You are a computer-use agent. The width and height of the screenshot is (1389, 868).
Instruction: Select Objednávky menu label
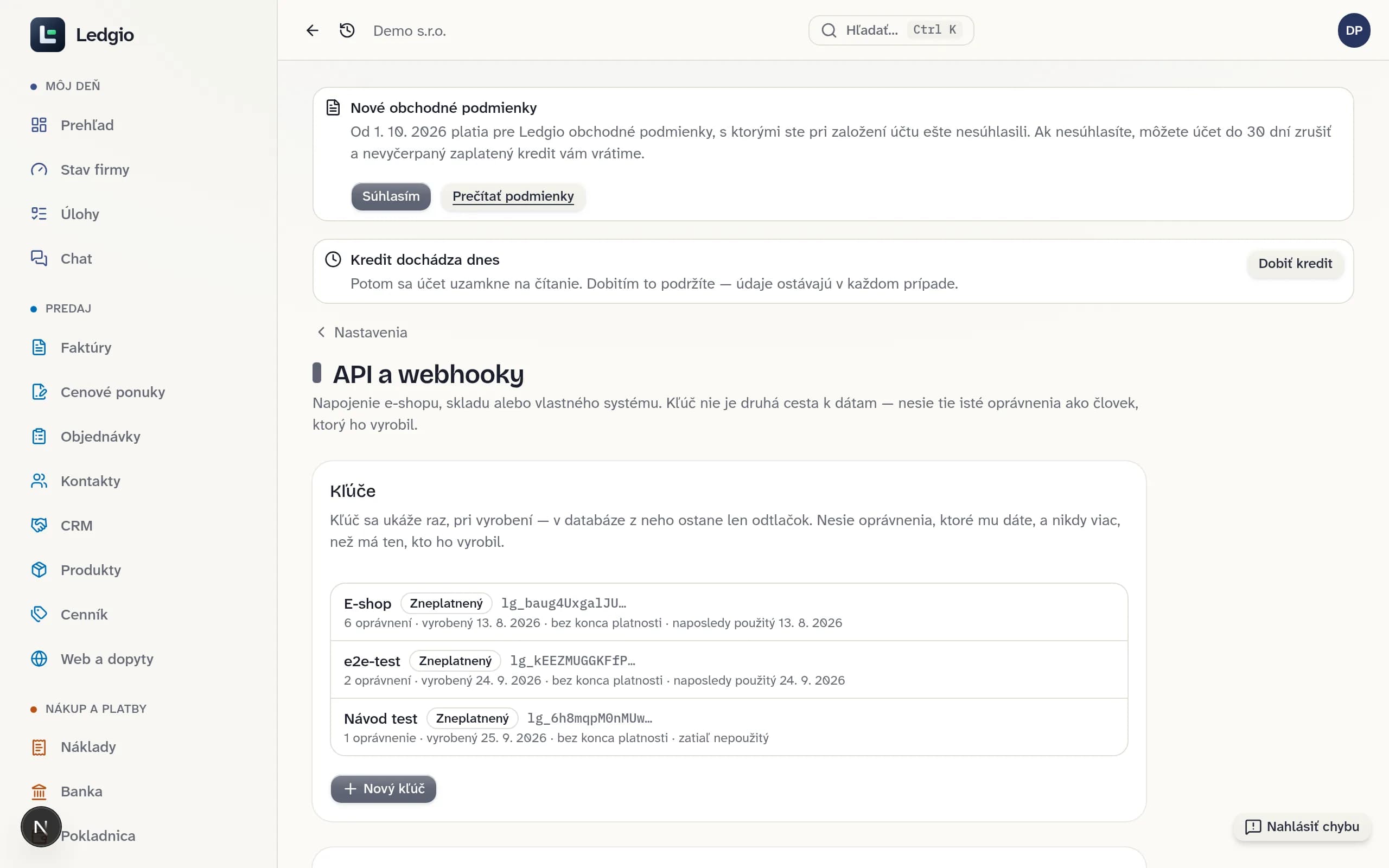pos(100,436)
